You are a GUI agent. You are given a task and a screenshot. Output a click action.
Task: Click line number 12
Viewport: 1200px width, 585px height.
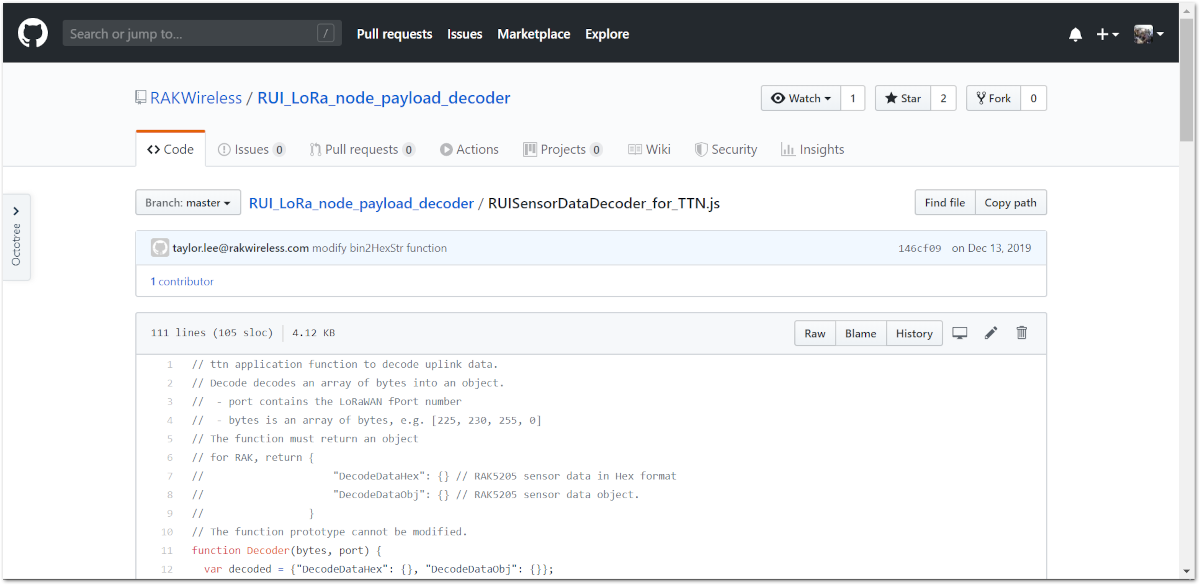pos(166,569)
